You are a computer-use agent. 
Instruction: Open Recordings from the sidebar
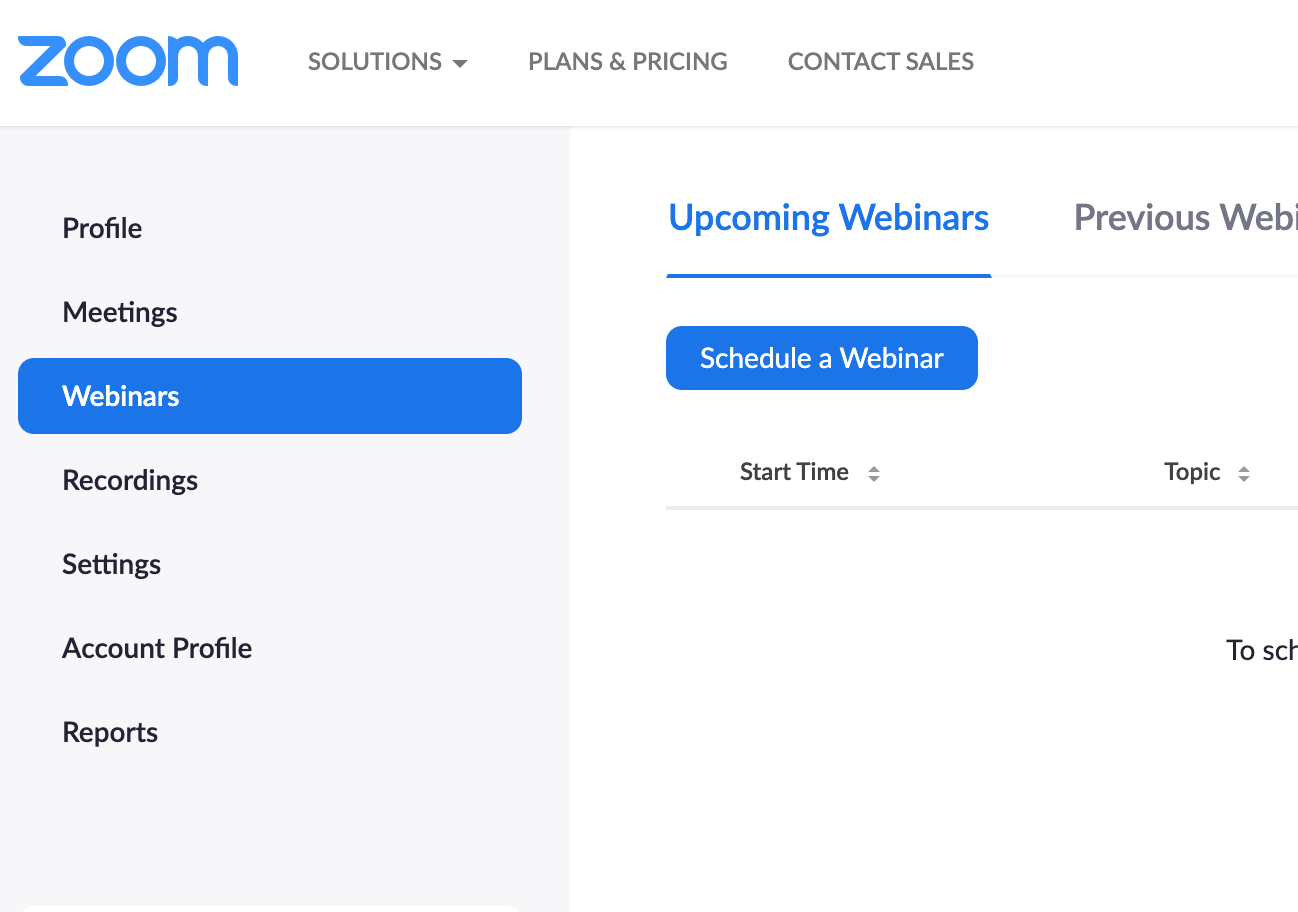[x=130, y=480]
